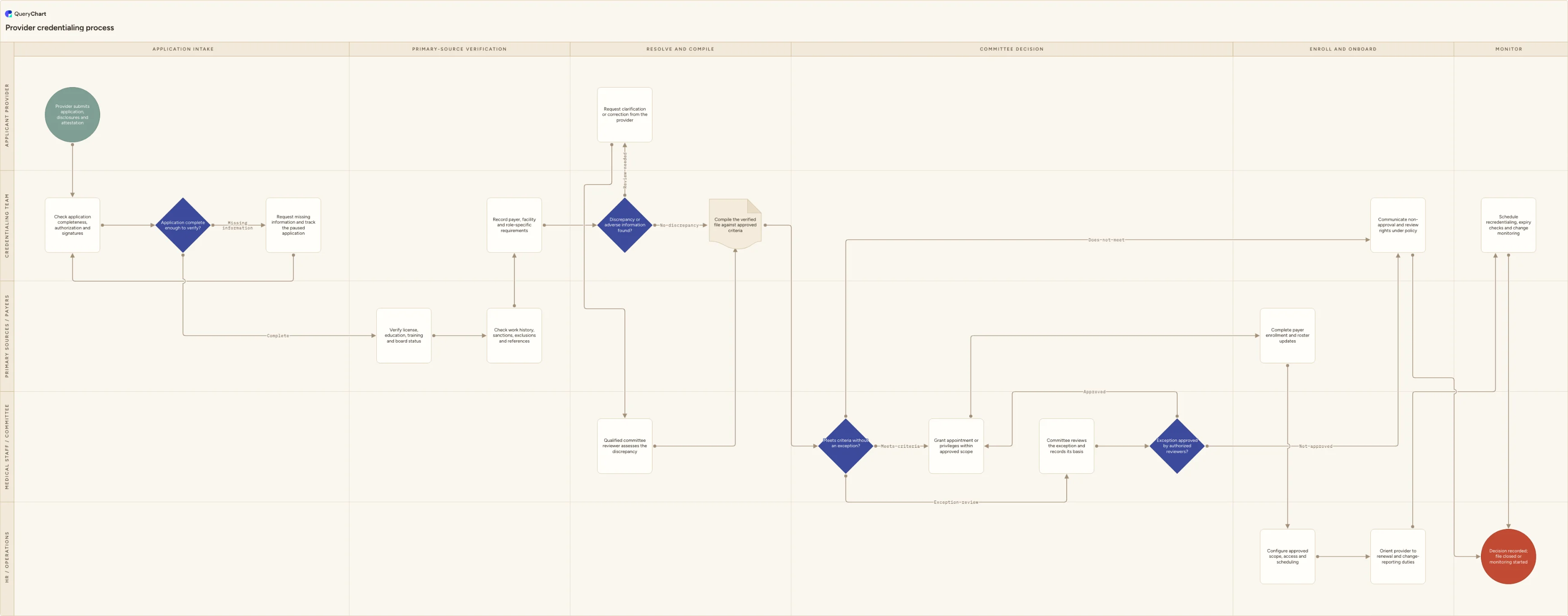Click the 'Enroll and Onboard' column header
Screen dimensions: 1568x616
[1343, 49]
